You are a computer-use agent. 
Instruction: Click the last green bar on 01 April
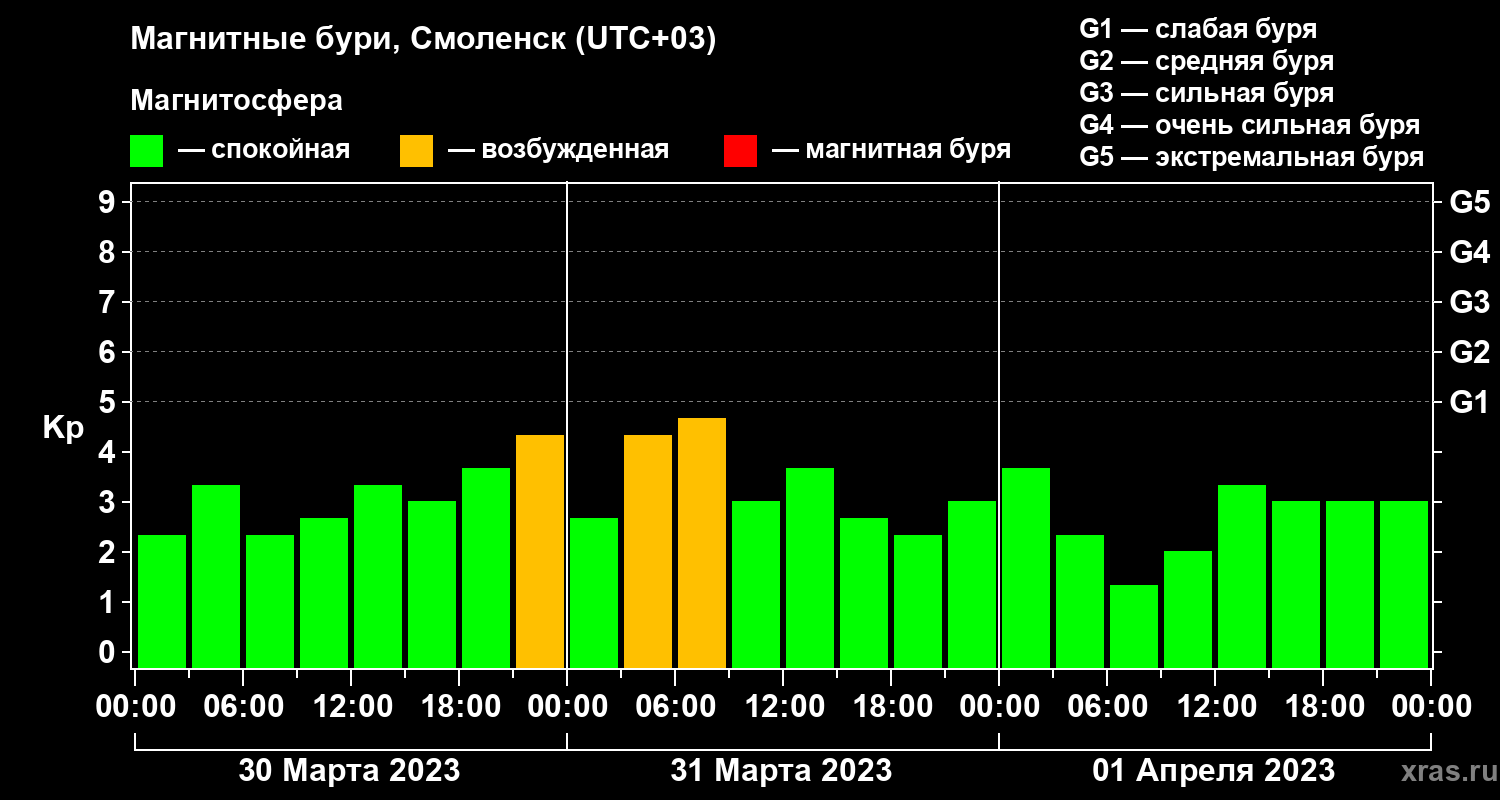tap(1404, 585)
